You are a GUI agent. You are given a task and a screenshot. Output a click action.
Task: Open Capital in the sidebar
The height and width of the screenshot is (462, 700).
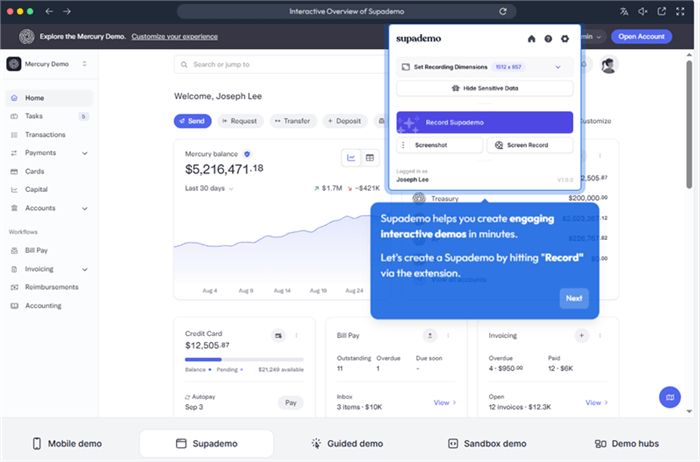[49, 190]
